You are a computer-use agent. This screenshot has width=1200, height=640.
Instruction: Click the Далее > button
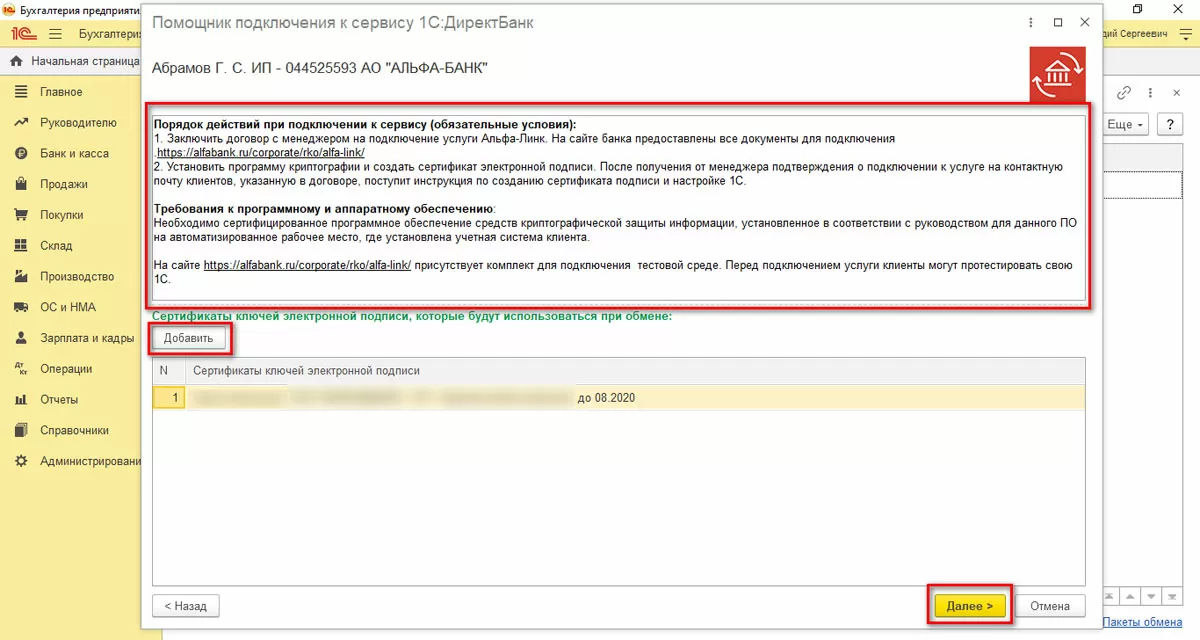pyautogui.click(x=969, y=606)
